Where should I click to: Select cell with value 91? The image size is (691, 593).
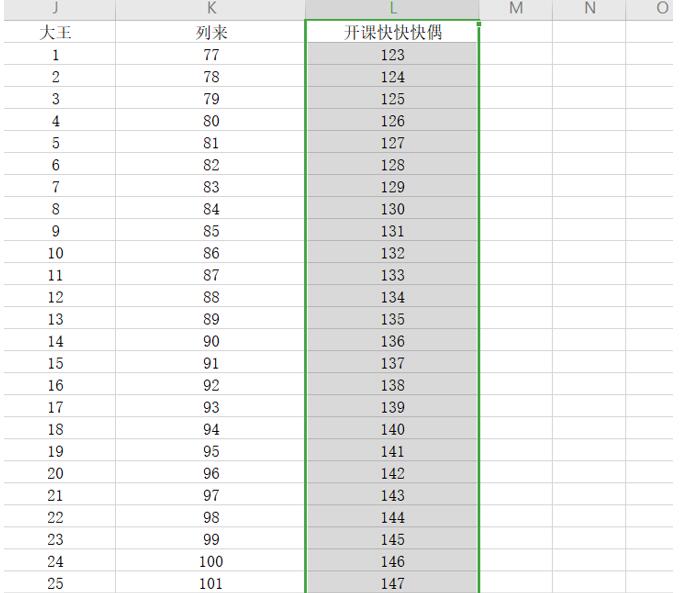click(x=211, y=363)
